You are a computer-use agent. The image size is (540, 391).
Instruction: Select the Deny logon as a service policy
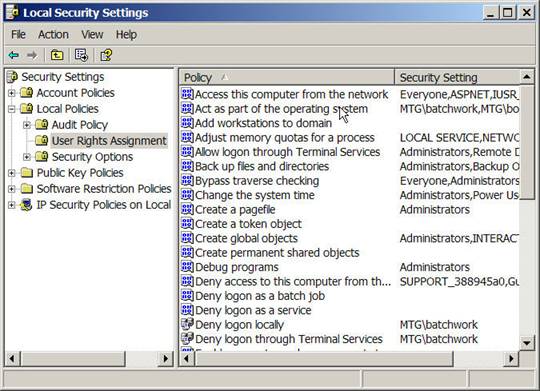(x=253, y=310)
